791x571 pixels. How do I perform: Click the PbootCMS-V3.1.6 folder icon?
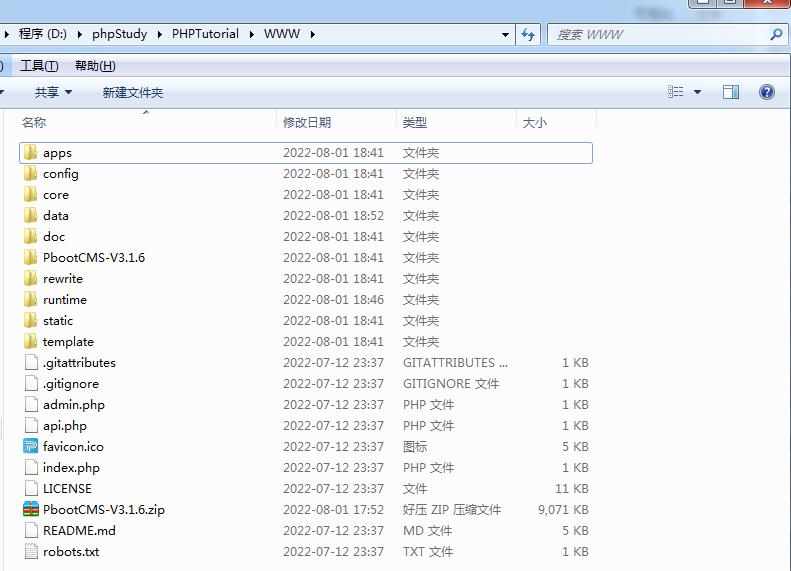click(30, 257)
